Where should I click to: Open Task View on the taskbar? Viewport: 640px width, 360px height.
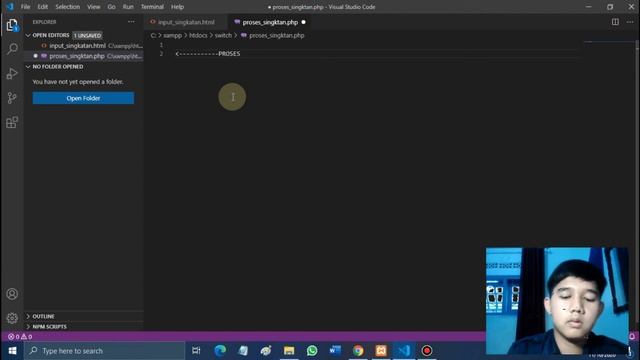[196, 351]
